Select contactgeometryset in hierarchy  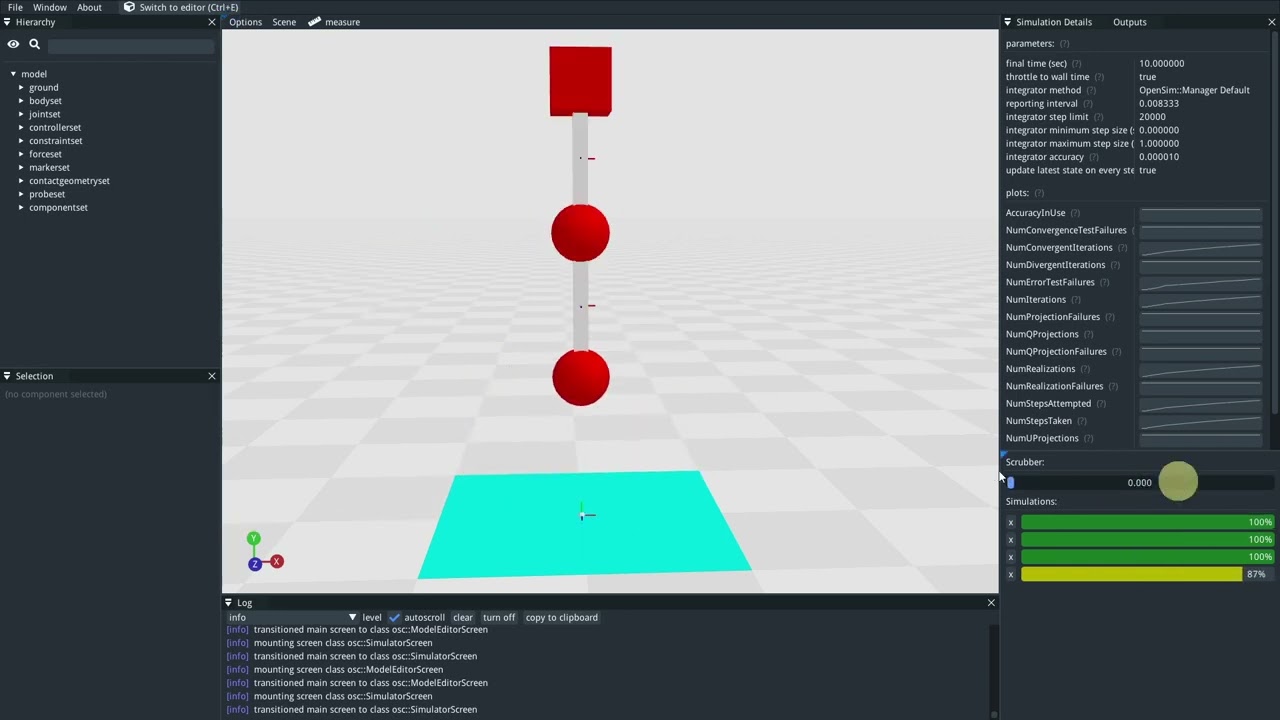coord(69,181)
